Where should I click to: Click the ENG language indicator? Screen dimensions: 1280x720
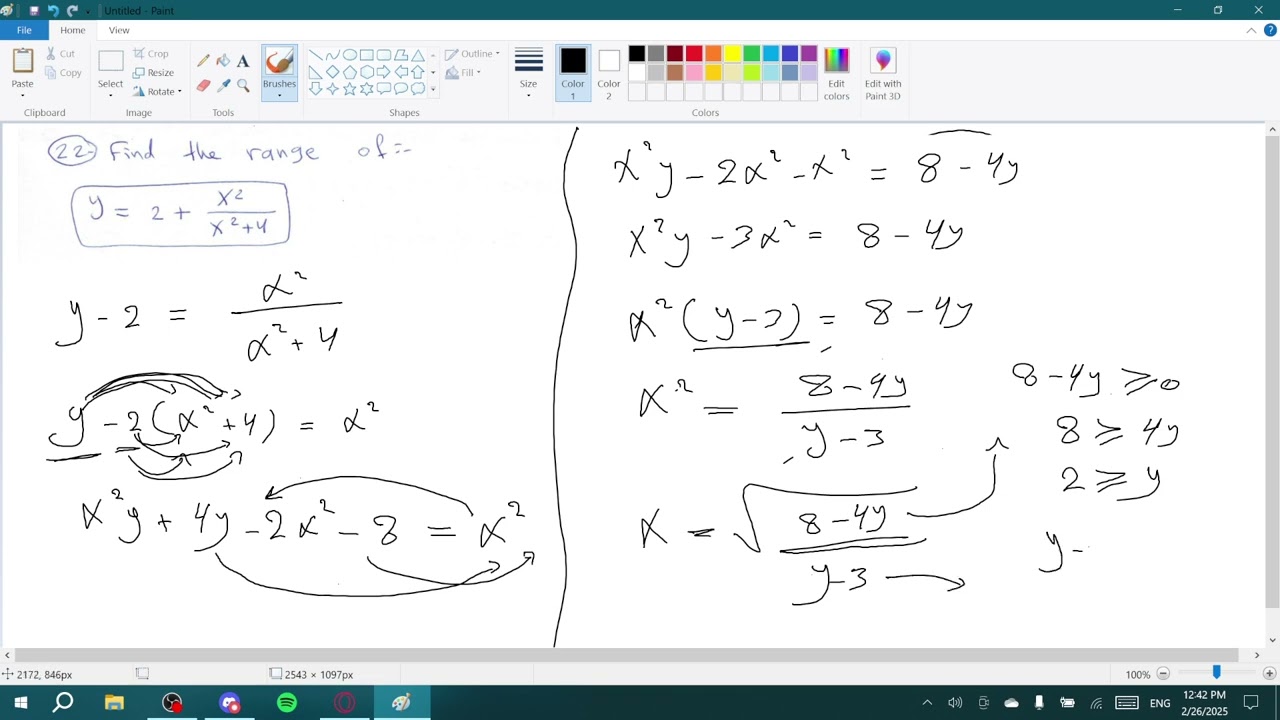[1160, 703]
